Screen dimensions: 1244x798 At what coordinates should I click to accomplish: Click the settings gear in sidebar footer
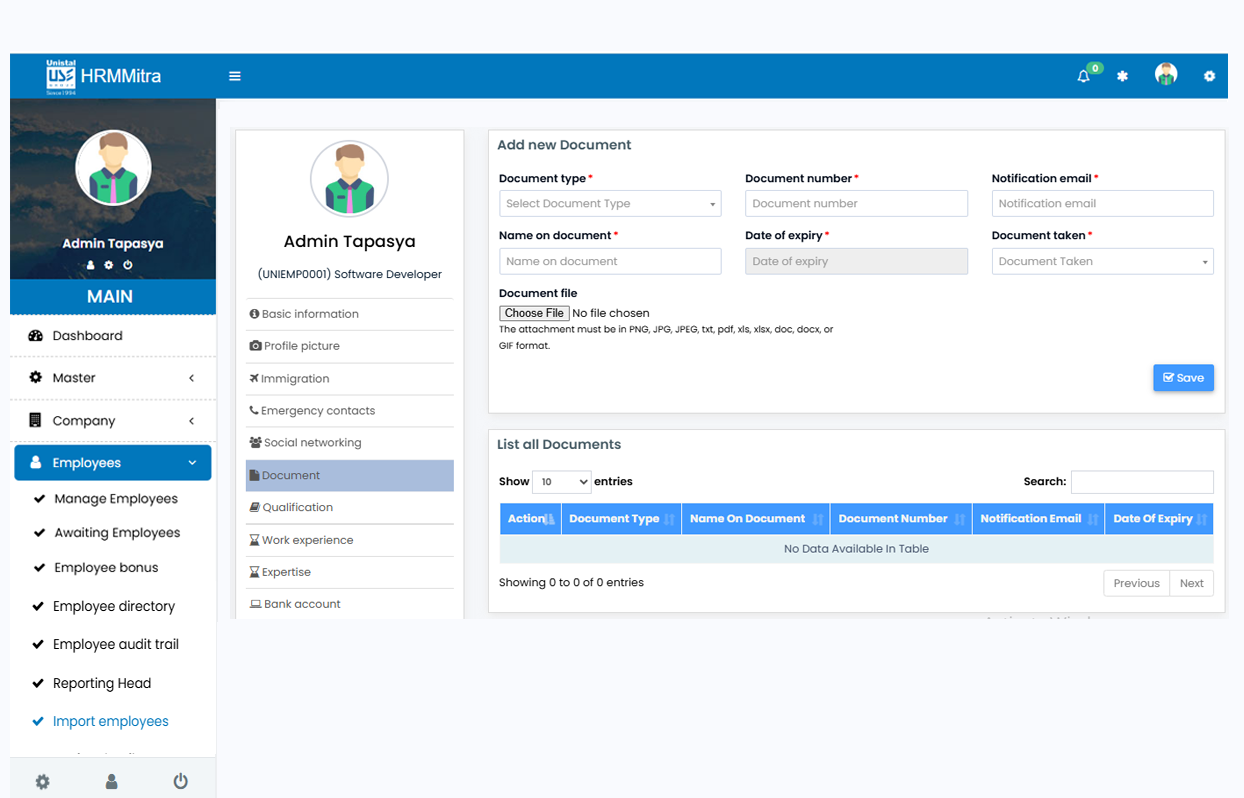coord(42,782)
